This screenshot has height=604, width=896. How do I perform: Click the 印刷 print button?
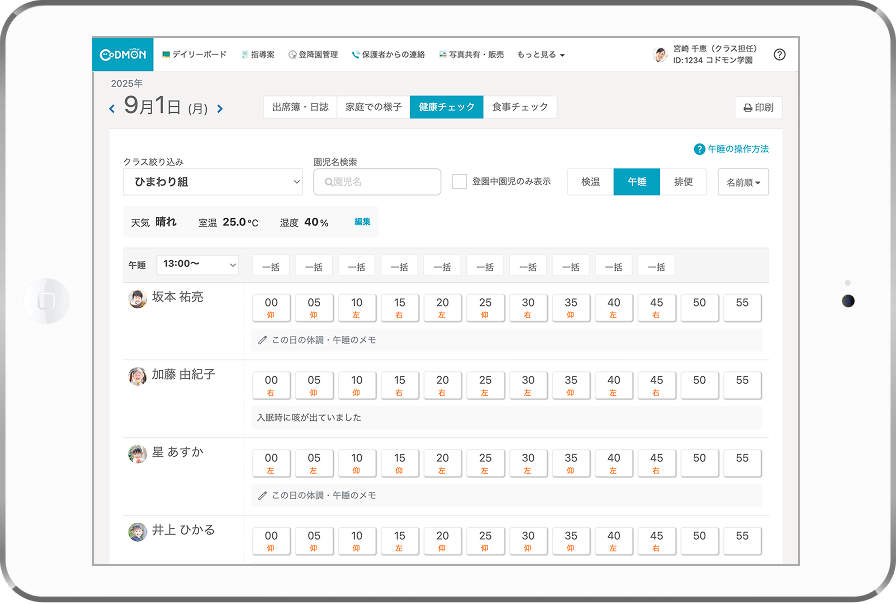(758, 108)
